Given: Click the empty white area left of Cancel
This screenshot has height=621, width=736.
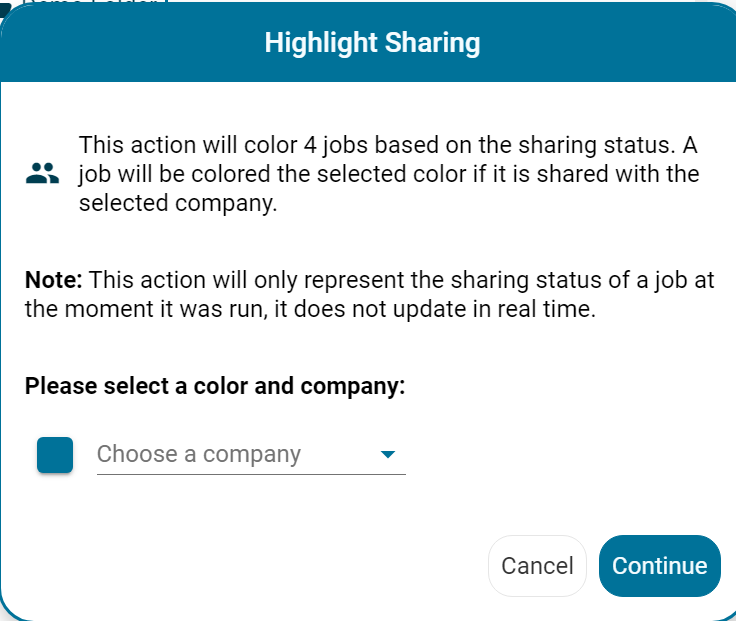Looking at the screenshot, I should pyautogui.click(x=250, y=566).
